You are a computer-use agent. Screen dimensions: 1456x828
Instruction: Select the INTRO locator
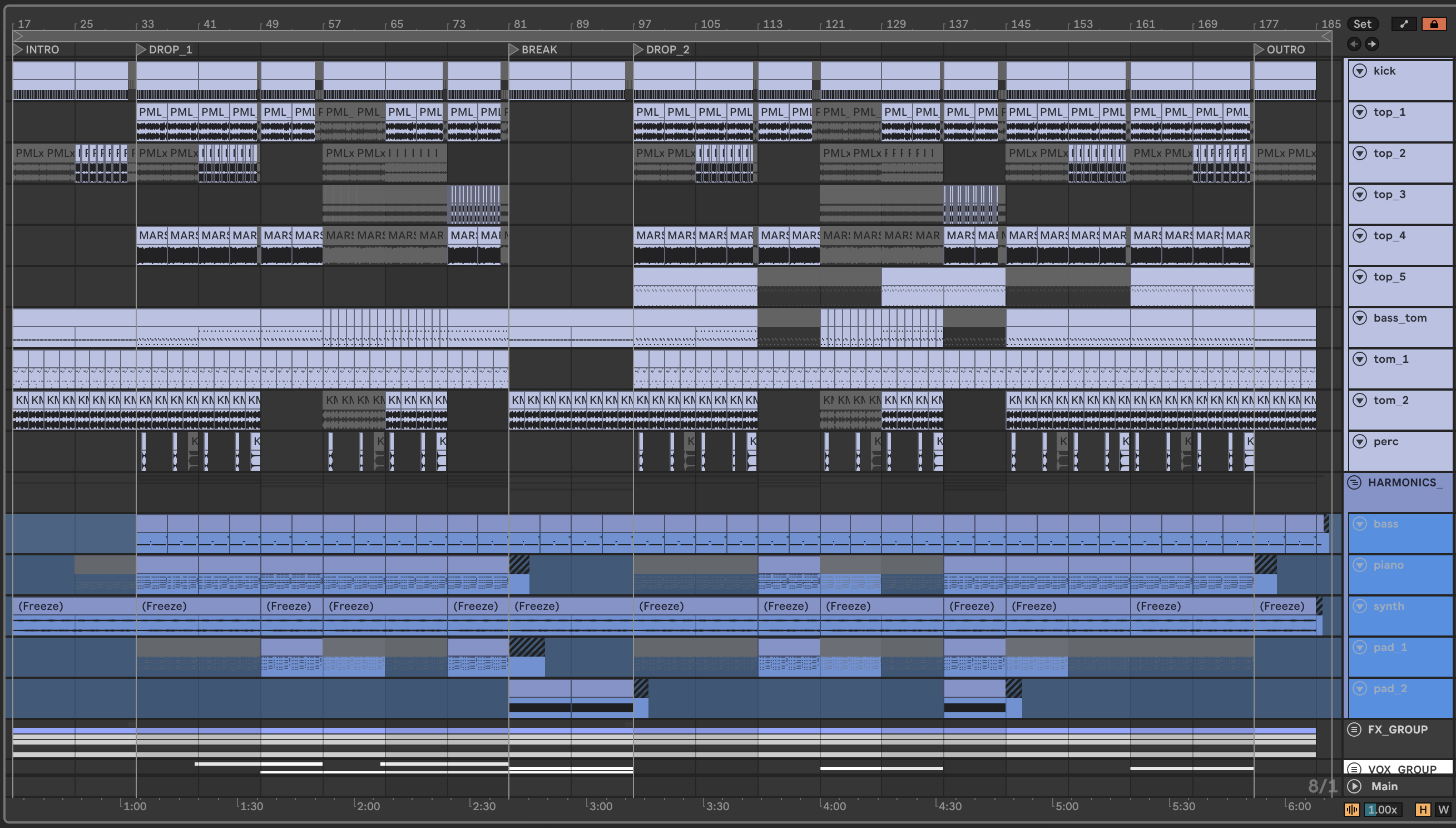(36, 50)
